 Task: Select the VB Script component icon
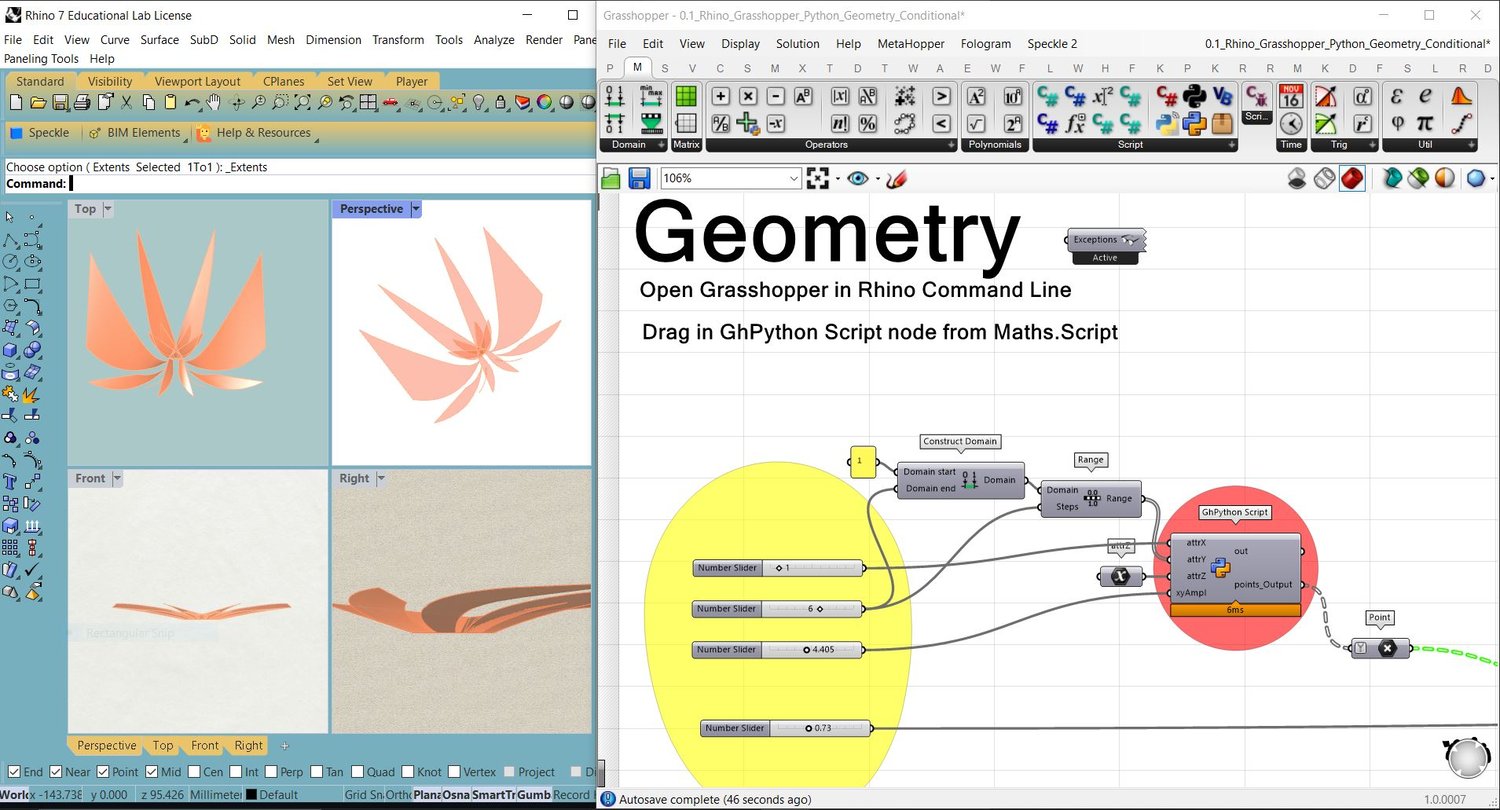pyautogui.click(x=1222, y=96)
